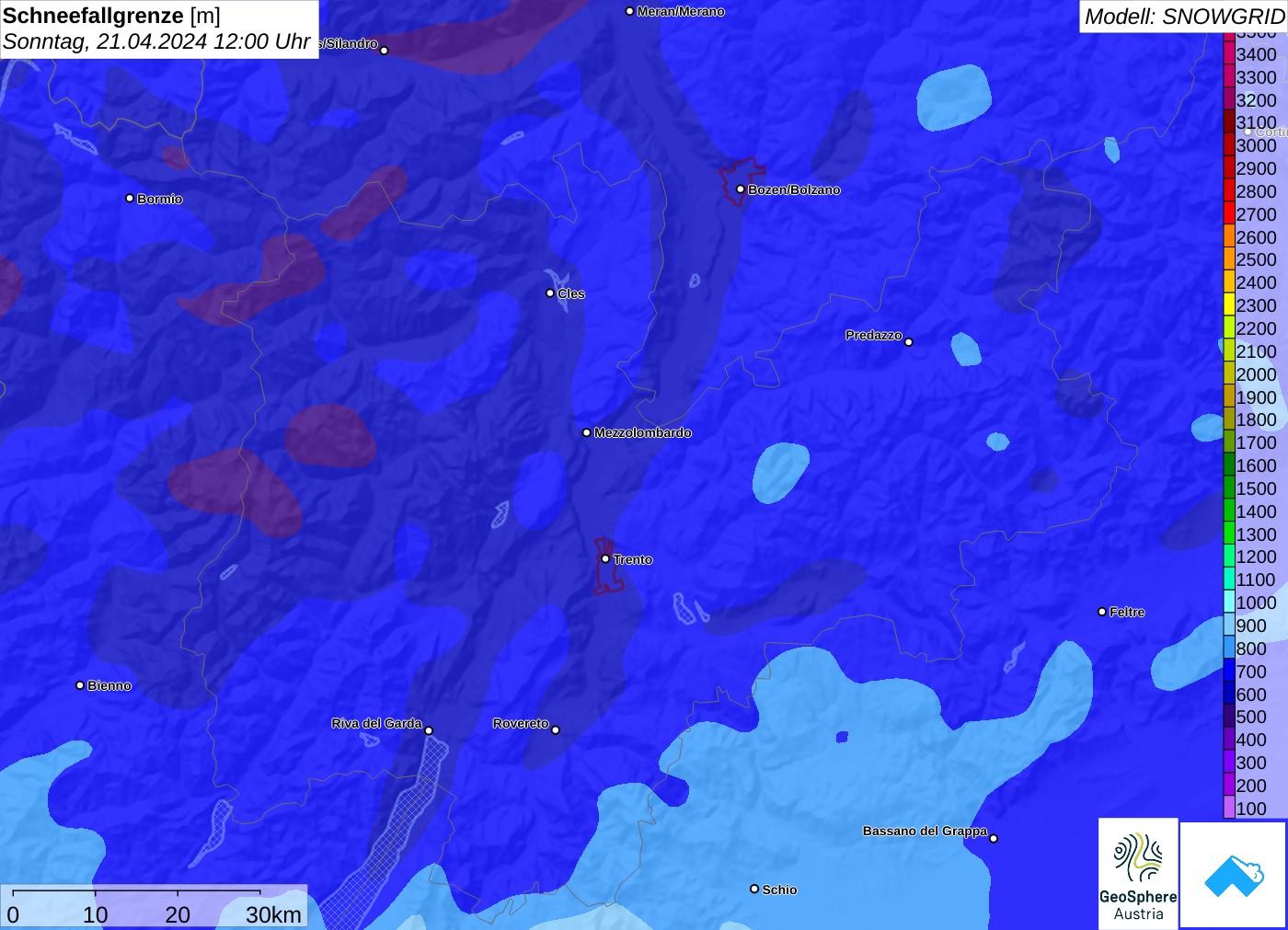Click the Trento label text
This screenshot has height=930, width=1288.
click(x=633, y=559)
